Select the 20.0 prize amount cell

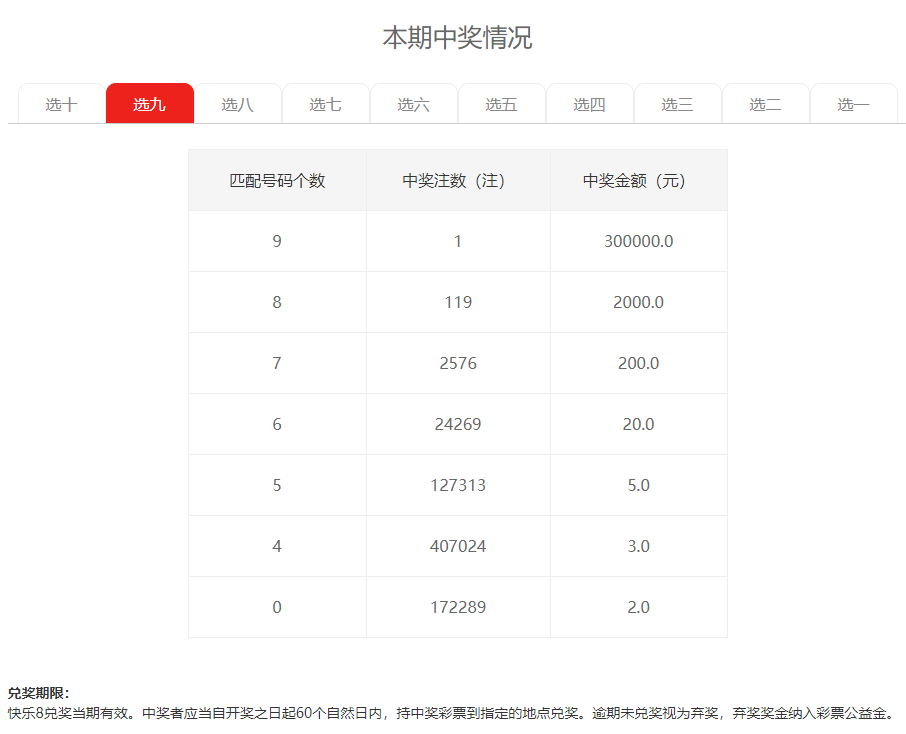click(638, 425)
